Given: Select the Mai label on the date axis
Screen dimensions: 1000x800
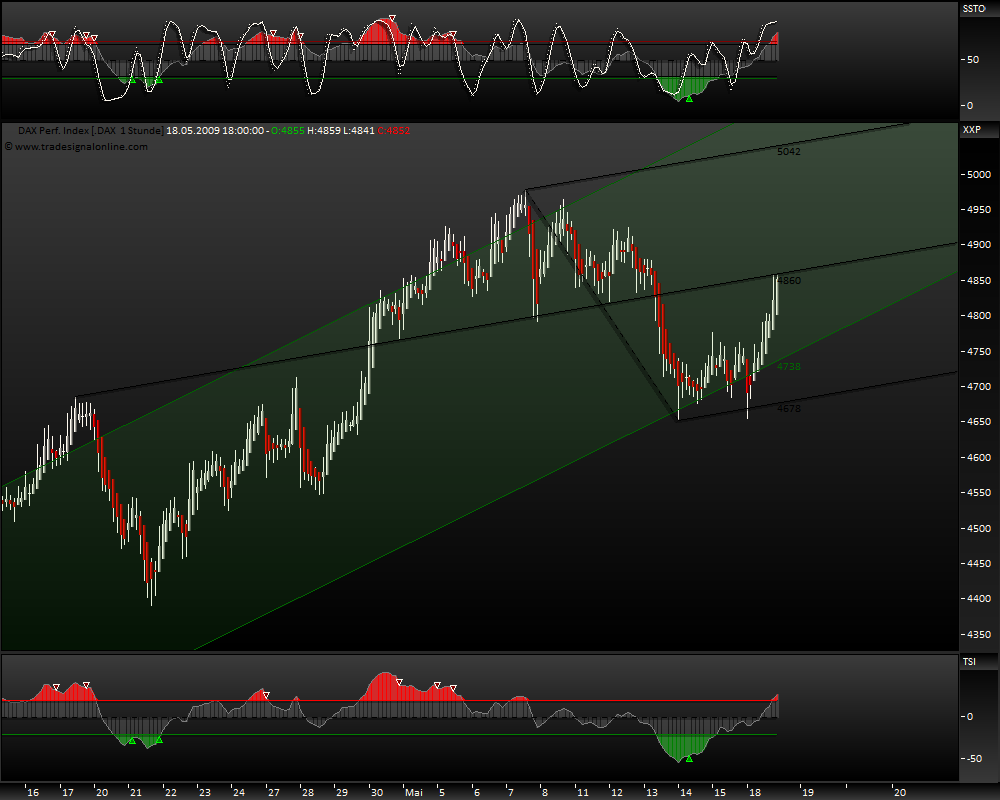Looking at the screenshot, I should point(414,791).
